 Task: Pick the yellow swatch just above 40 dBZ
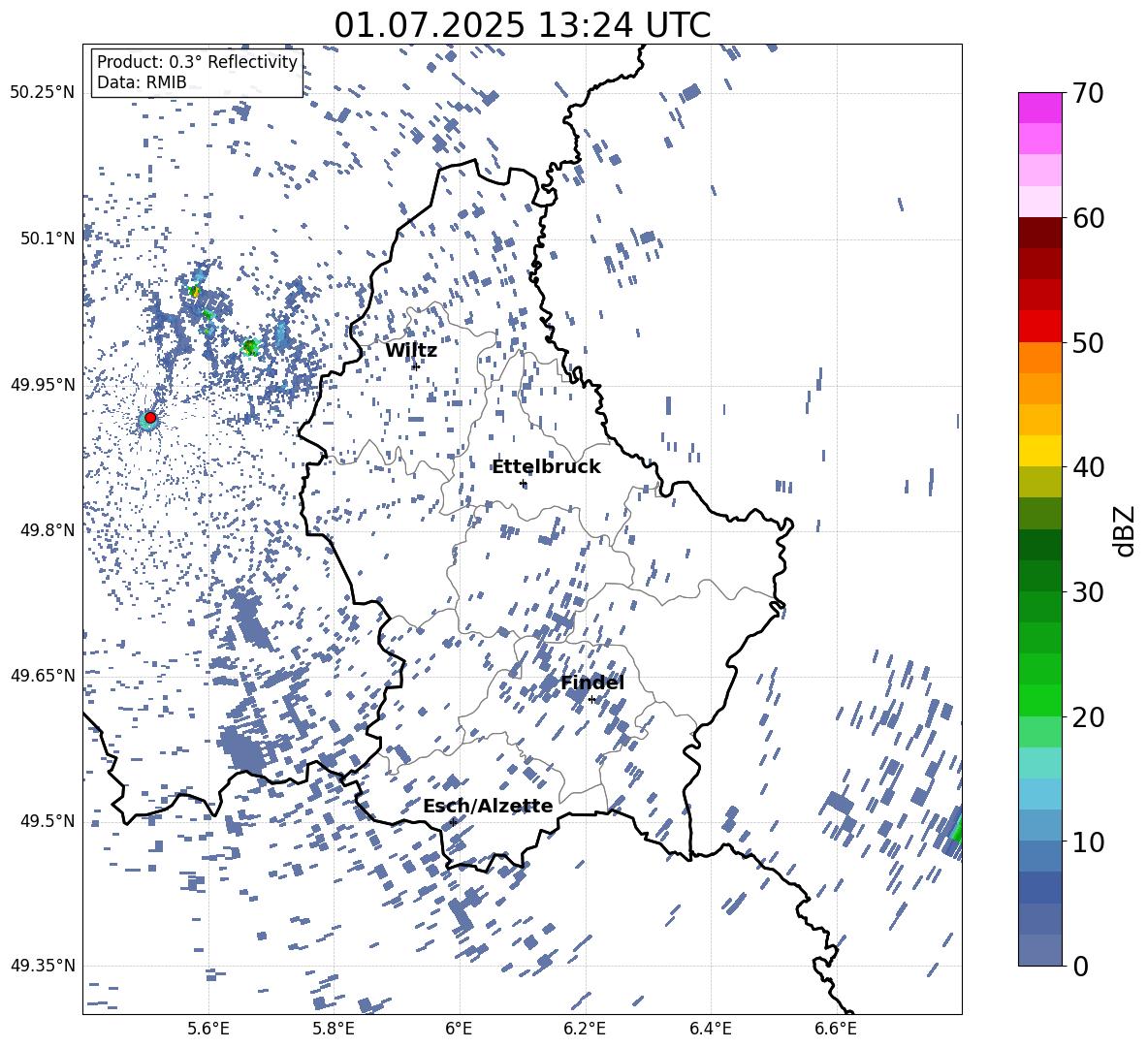click(1039, 451)
